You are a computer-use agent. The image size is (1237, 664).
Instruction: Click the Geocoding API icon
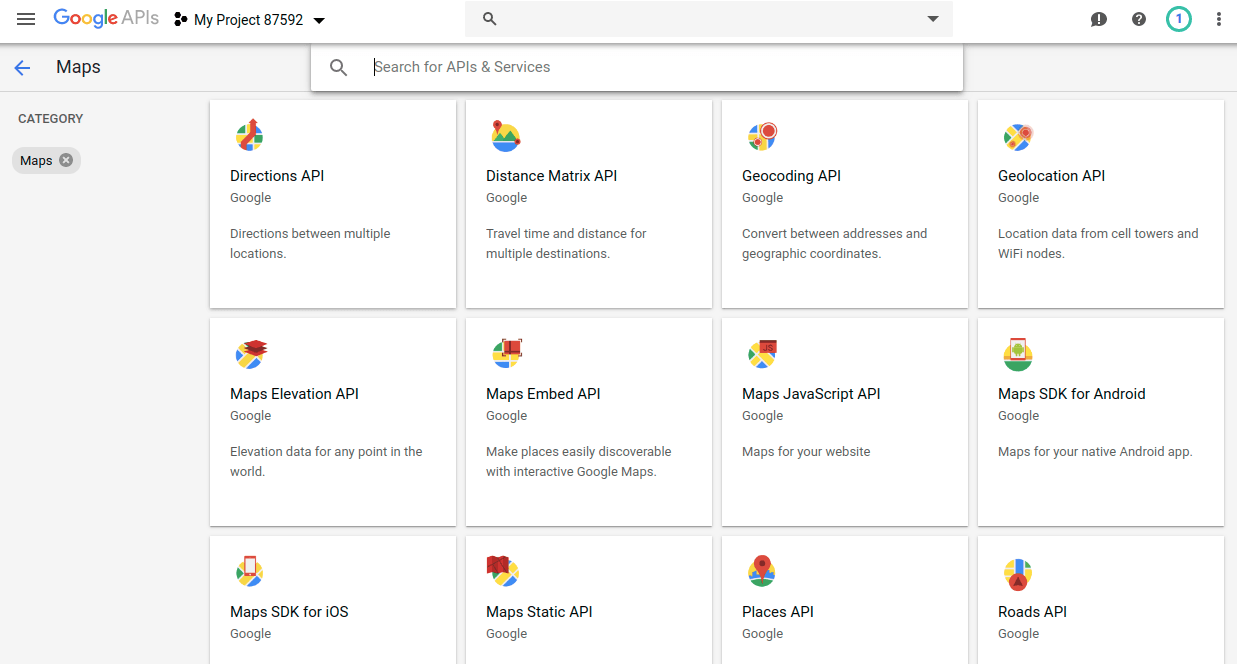[x=762, y=135]
